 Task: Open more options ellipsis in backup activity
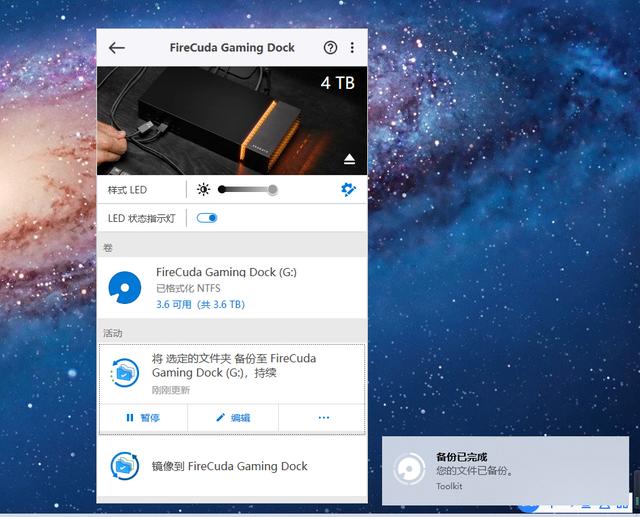(x=324, y=417)
